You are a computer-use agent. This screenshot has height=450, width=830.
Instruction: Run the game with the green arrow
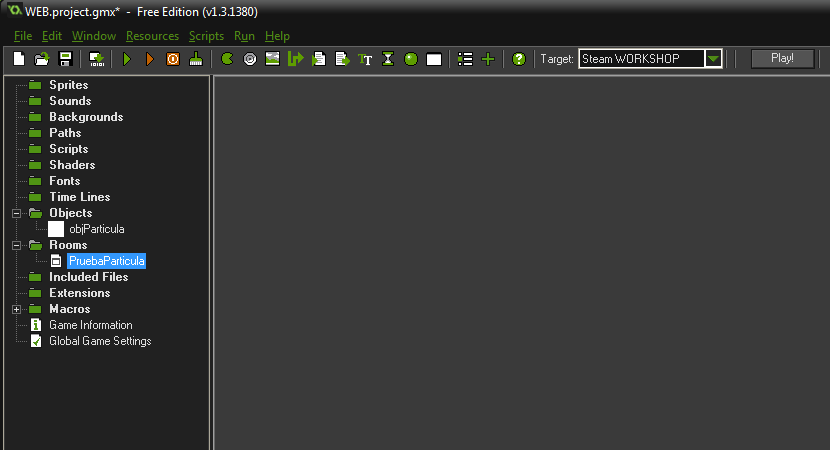(127, 59)
